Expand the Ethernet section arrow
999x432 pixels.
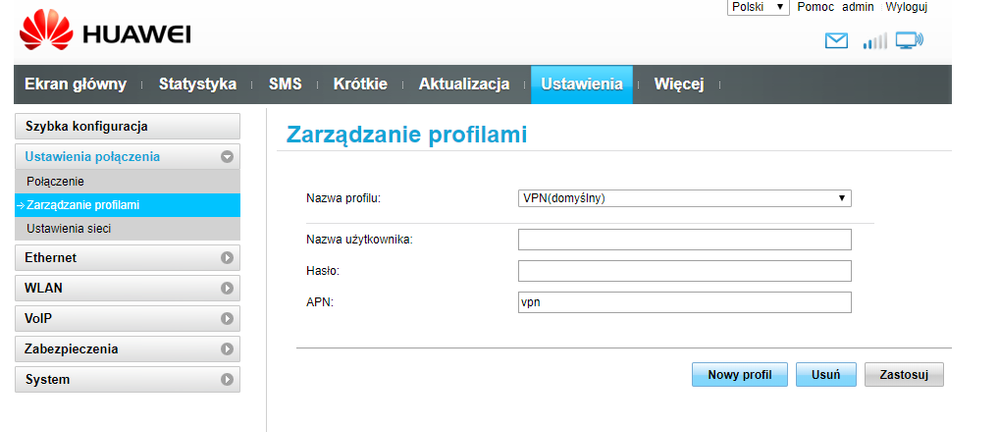228,258
